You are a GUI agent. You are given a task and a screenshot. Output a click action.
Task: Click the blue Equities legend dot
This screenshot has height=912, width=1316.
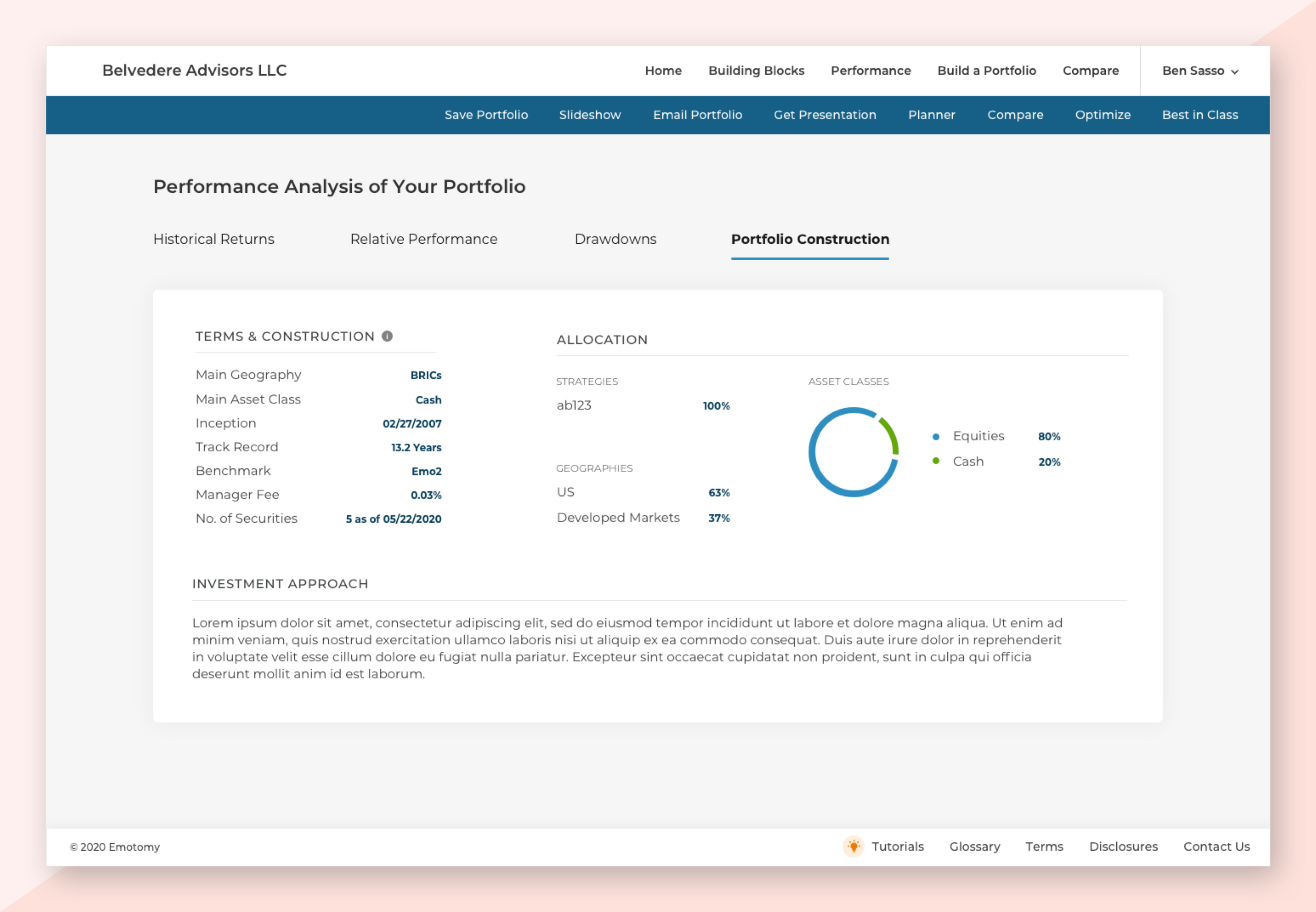pyautogui.click(x=936, y=436)
